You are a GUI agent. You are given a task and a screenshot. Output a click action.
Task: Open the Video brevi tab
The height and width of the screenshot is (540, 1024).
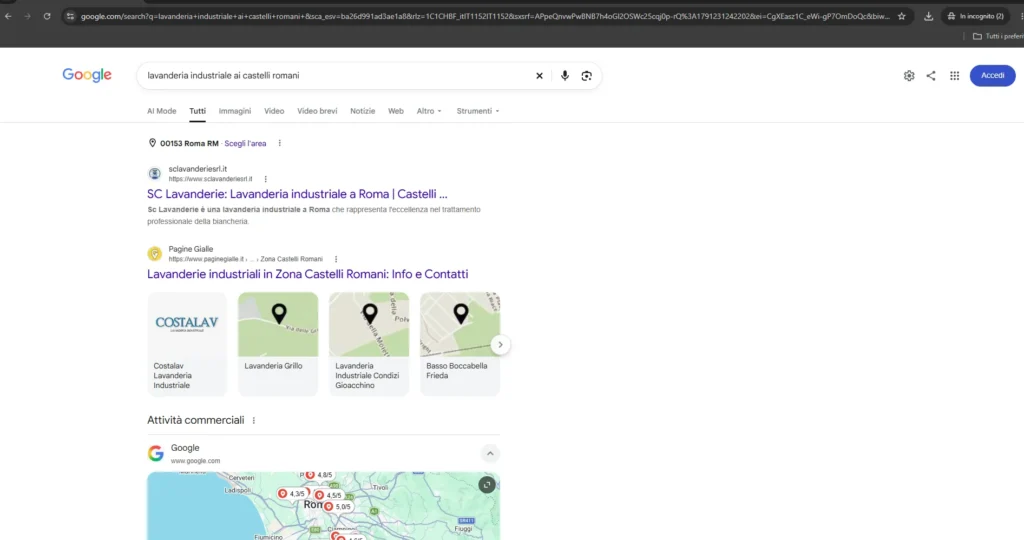tap(317, 111)
